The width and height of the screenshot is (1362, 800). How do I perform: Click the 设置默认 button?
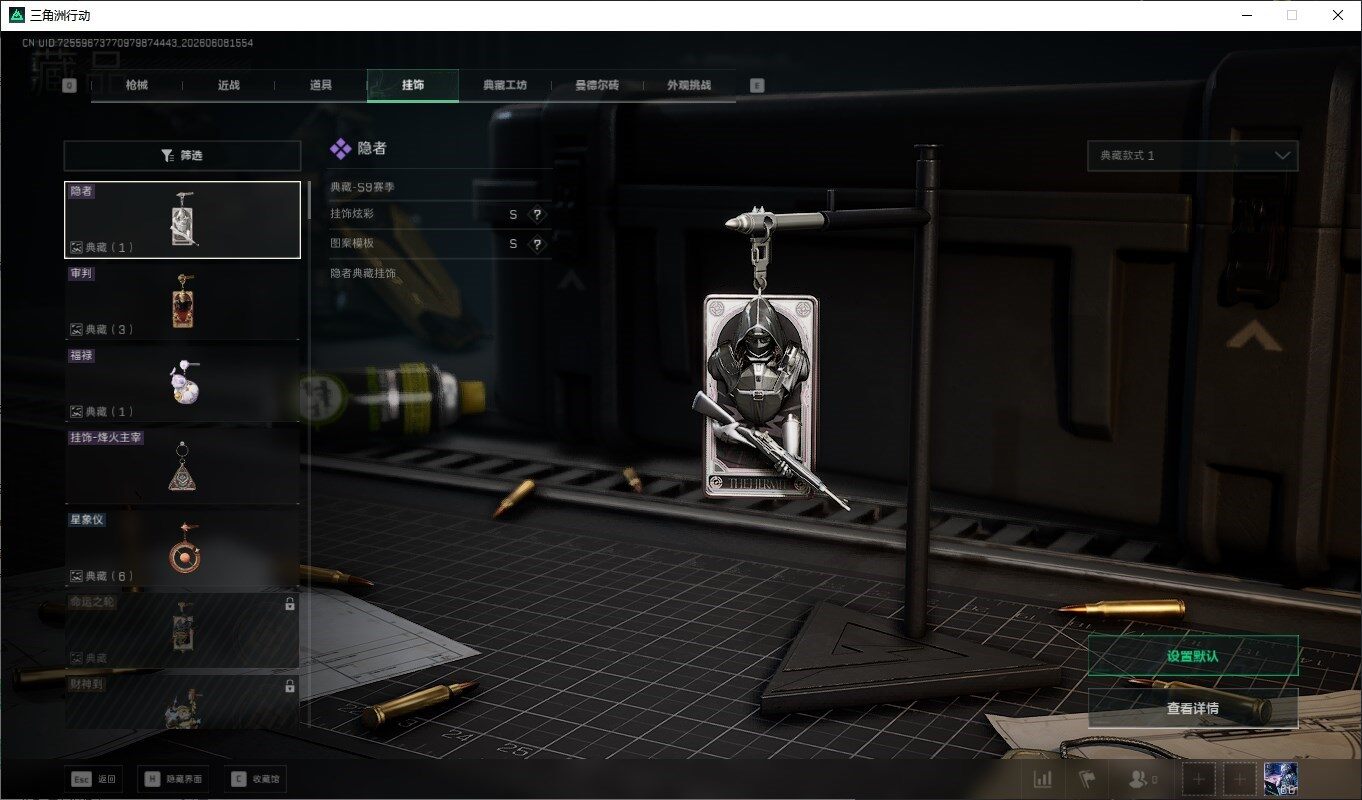point(1193,656)
